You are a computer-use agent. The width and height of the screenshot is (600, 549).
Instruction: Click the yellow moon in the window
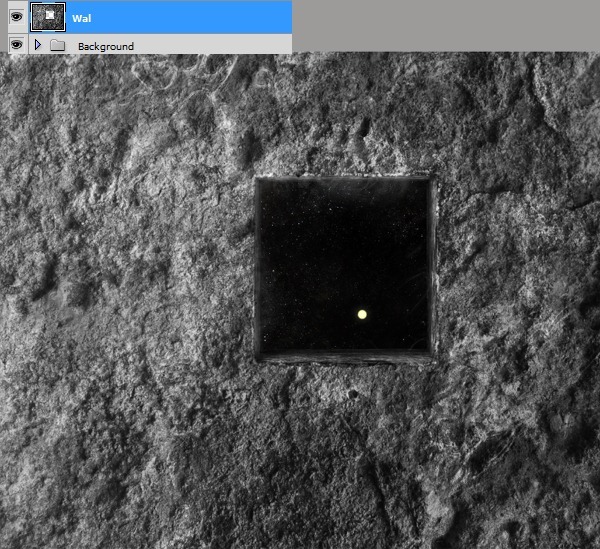[362, 314]
